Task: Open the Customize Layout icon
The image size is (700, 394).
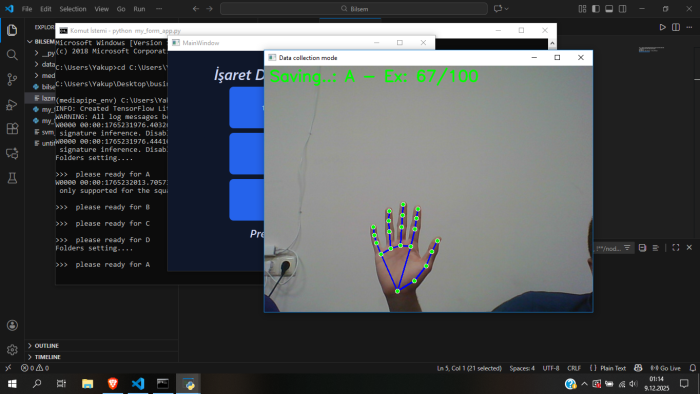Action: (x=582, y=9)
